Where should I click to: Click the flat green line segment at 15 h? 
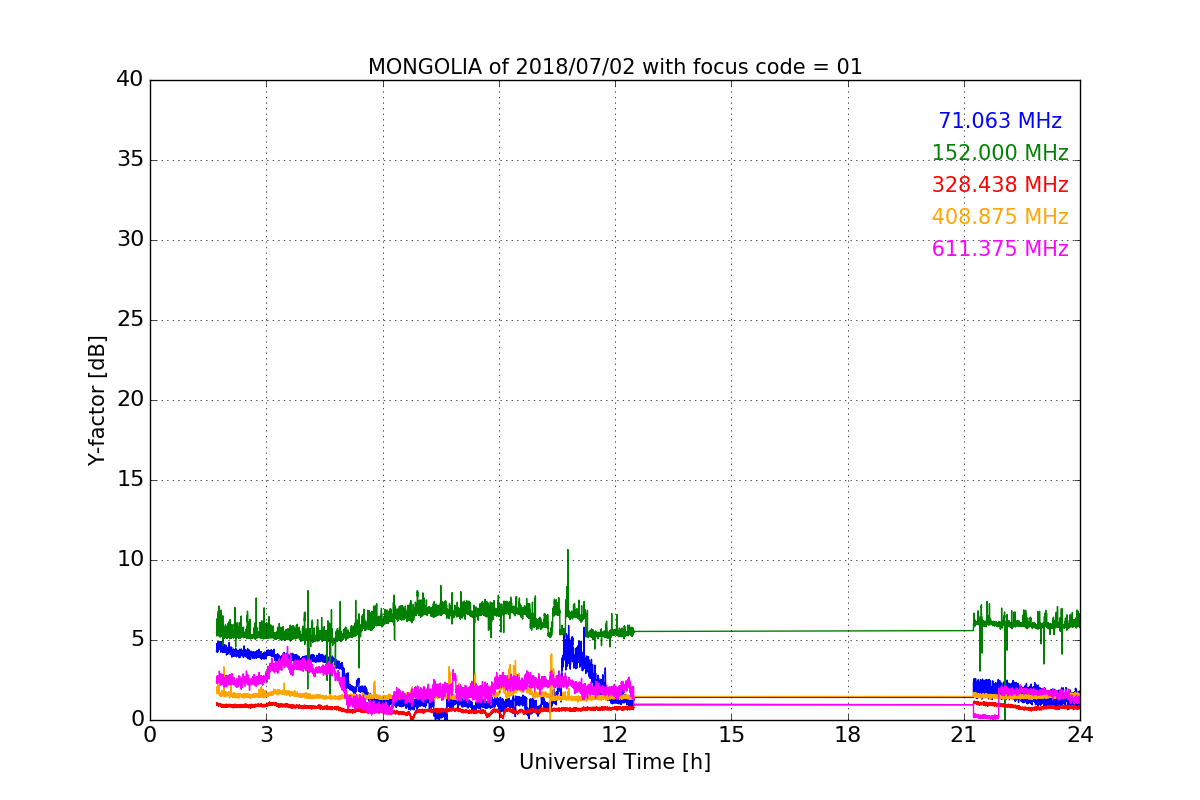tap(731, 631)
